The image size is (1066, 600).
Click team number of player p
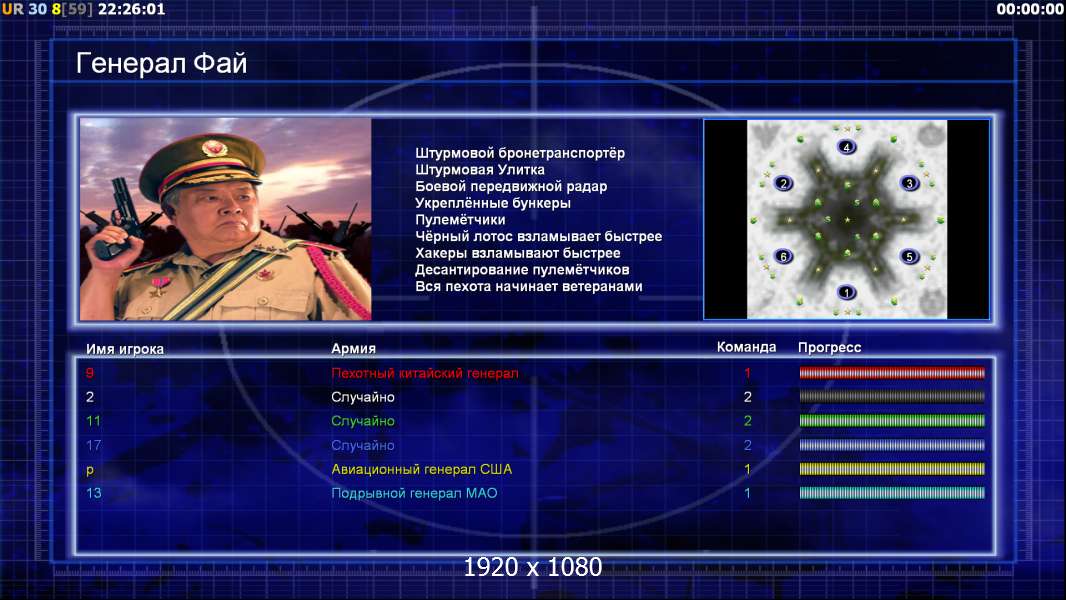click(x=747, y=470)
